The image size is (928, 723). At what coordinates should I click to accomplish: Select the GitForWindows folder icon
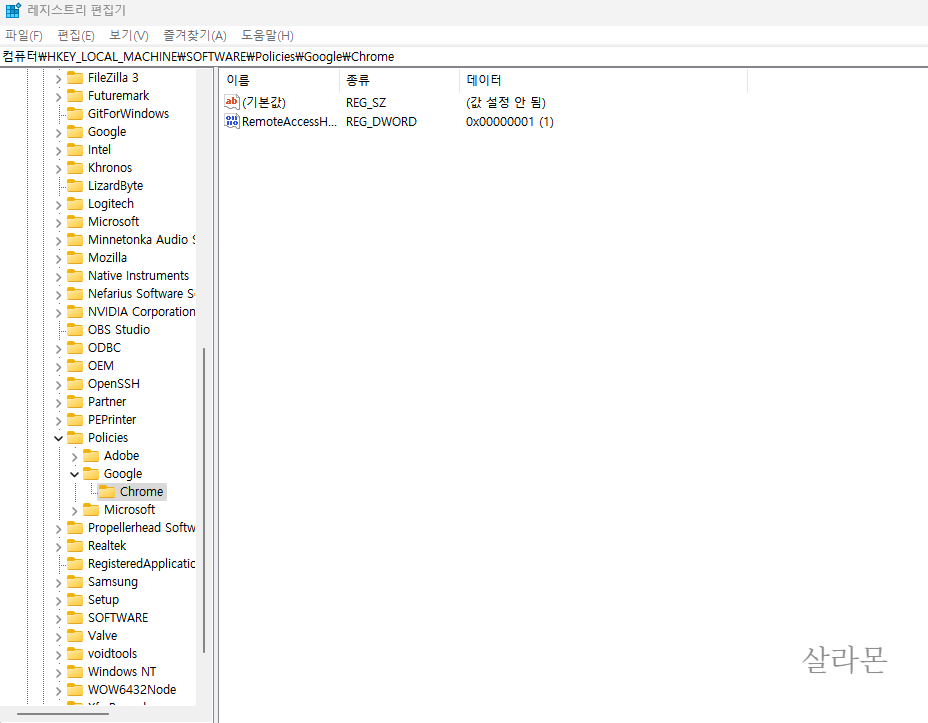click(x=75, y=114)
